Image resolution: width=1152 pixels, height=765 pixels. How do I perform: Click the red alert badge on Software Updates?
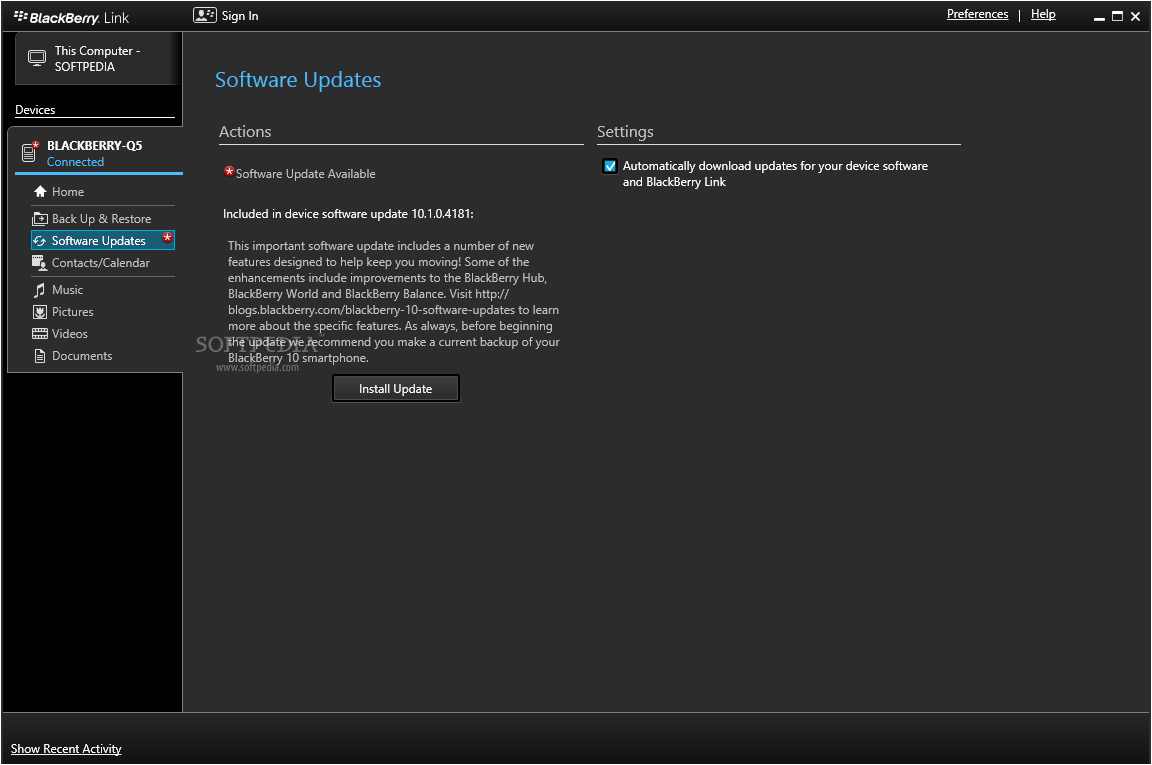point(168,237)
